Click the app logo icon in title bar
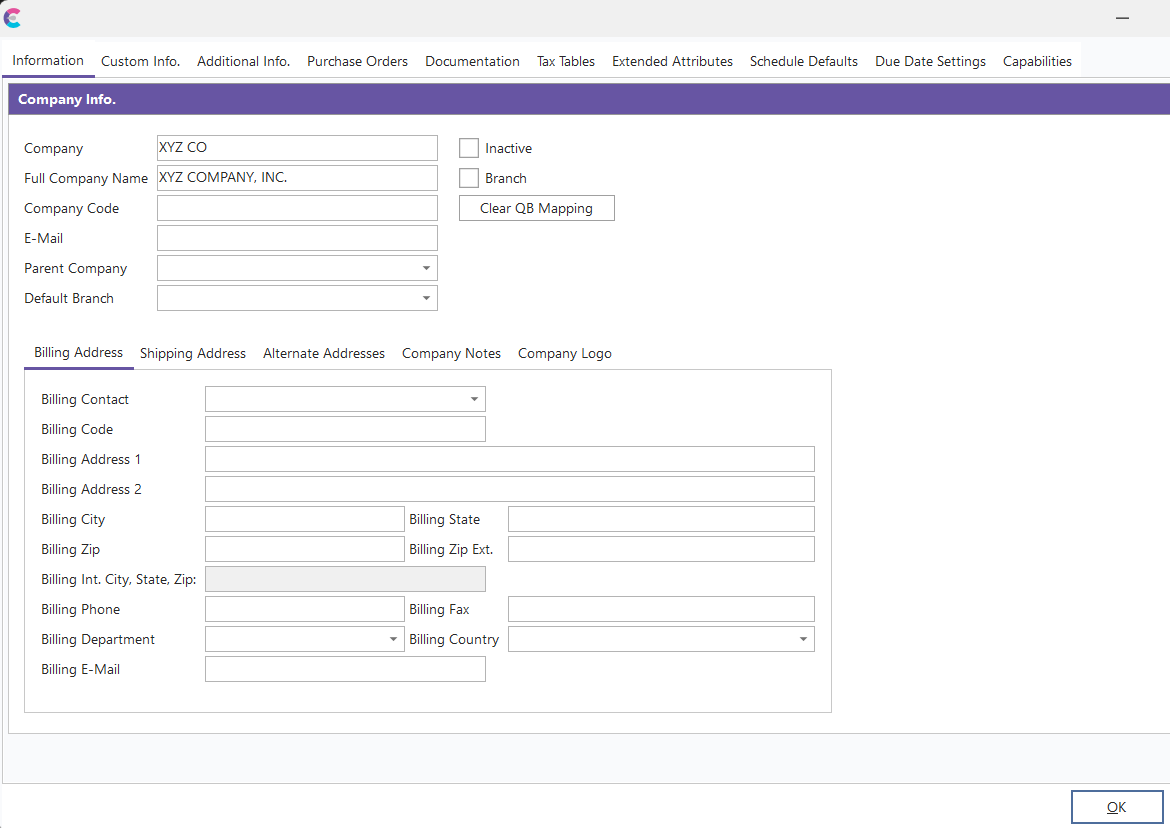 13,18
